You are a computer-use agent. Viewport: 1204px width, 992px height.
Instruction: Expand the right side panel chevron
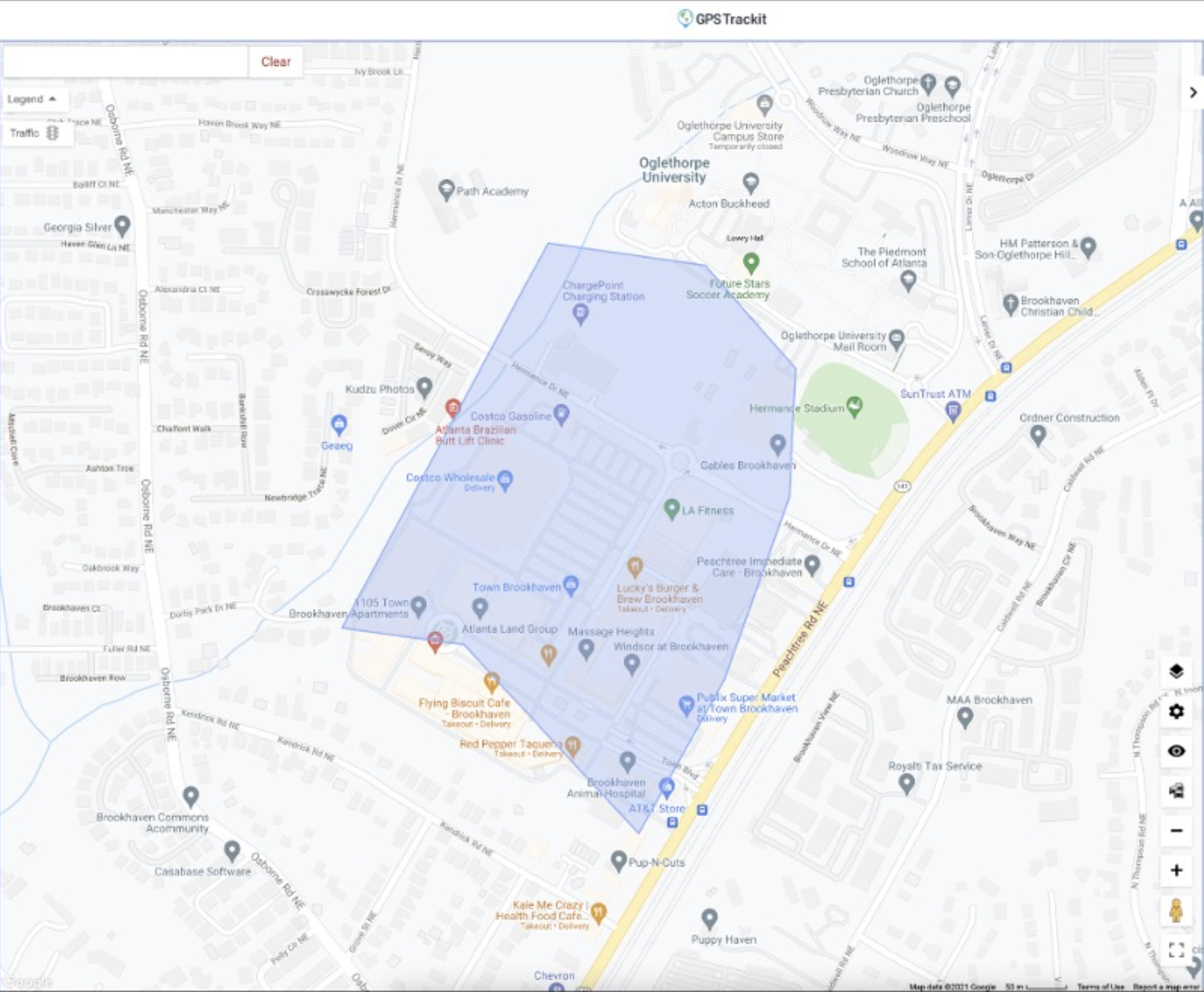coord(1193,92)
